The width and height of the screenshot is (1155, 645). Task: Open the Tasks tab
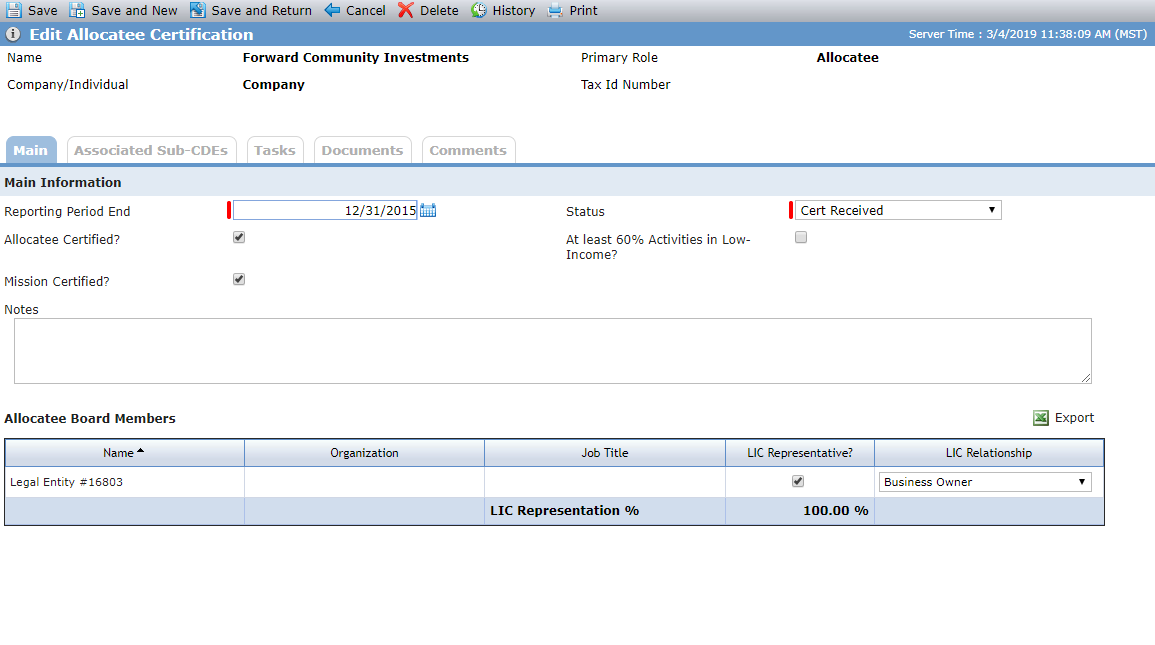[x=275, y=150]
